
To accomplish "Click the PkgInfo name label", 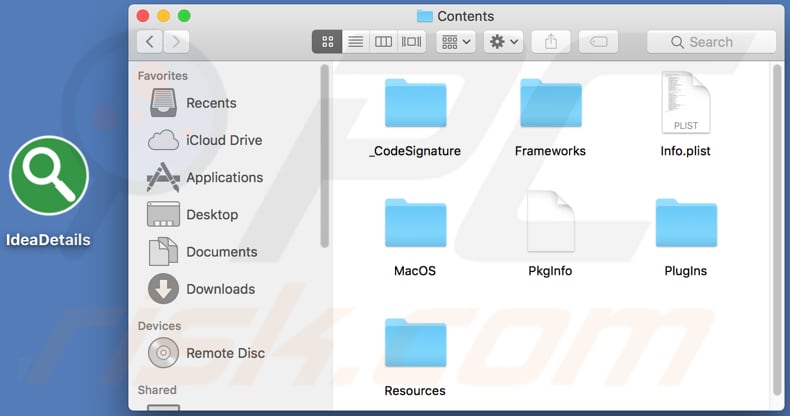I will (550, 271).
